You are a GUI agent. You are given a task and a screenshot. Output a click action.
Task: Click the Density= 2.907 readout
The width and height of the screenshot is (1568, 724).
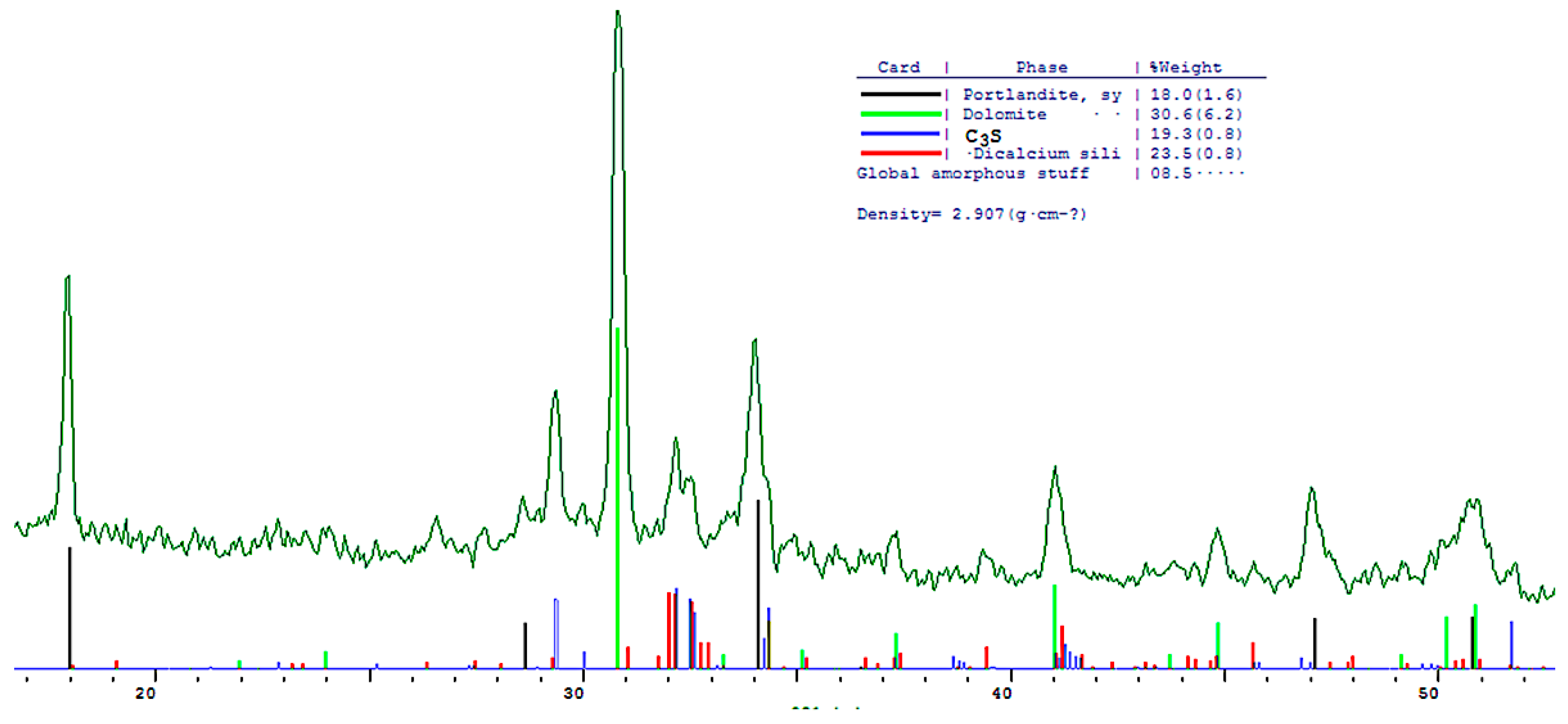tap(971, 214)
